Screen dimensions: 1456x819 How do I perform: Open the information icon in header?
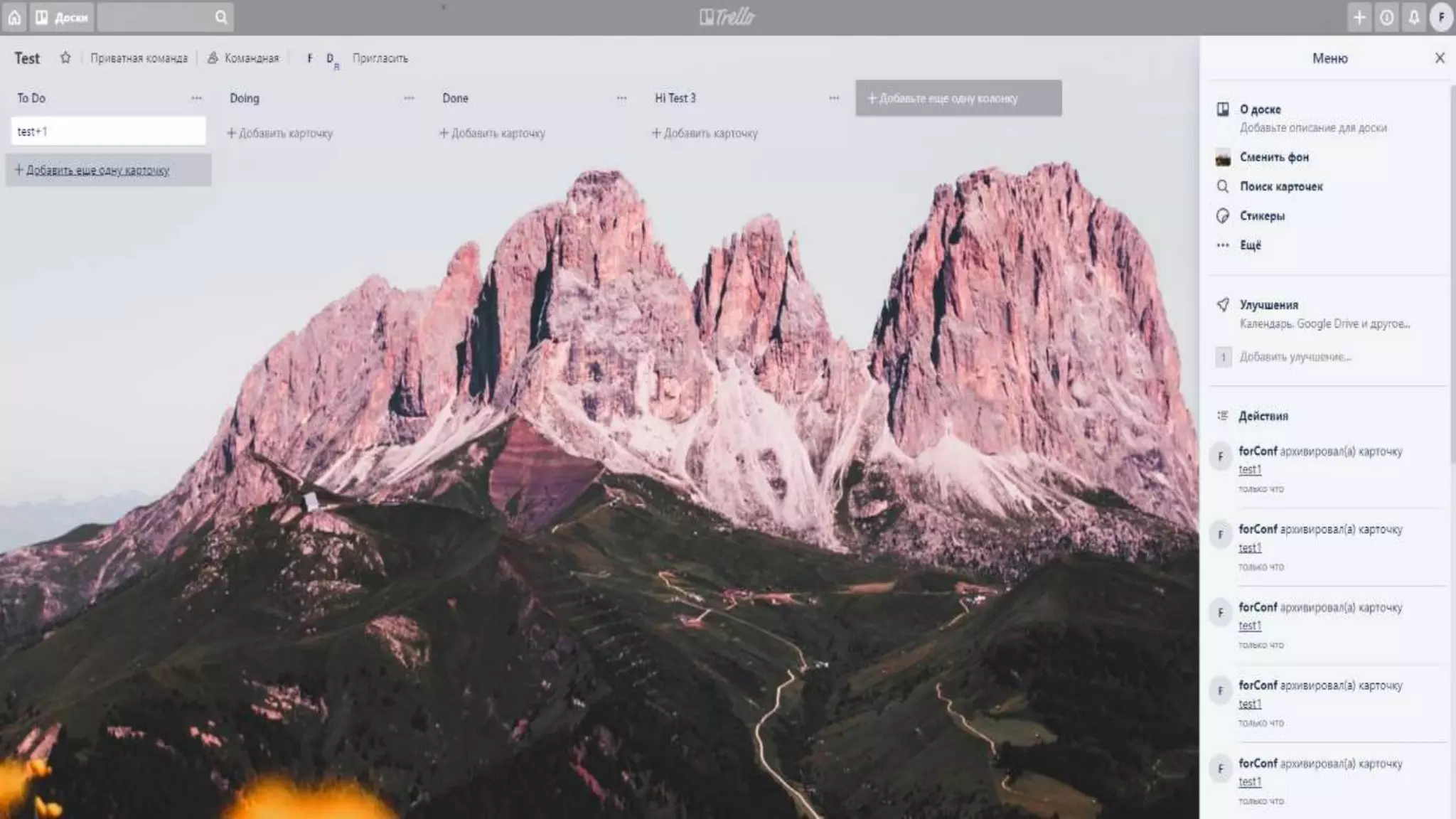pyautogui.click(x=1386, y=17)
